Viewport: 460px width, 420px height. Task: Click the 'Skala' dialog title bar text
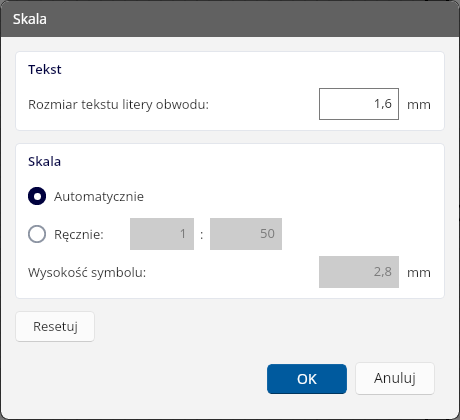(30, 19)
